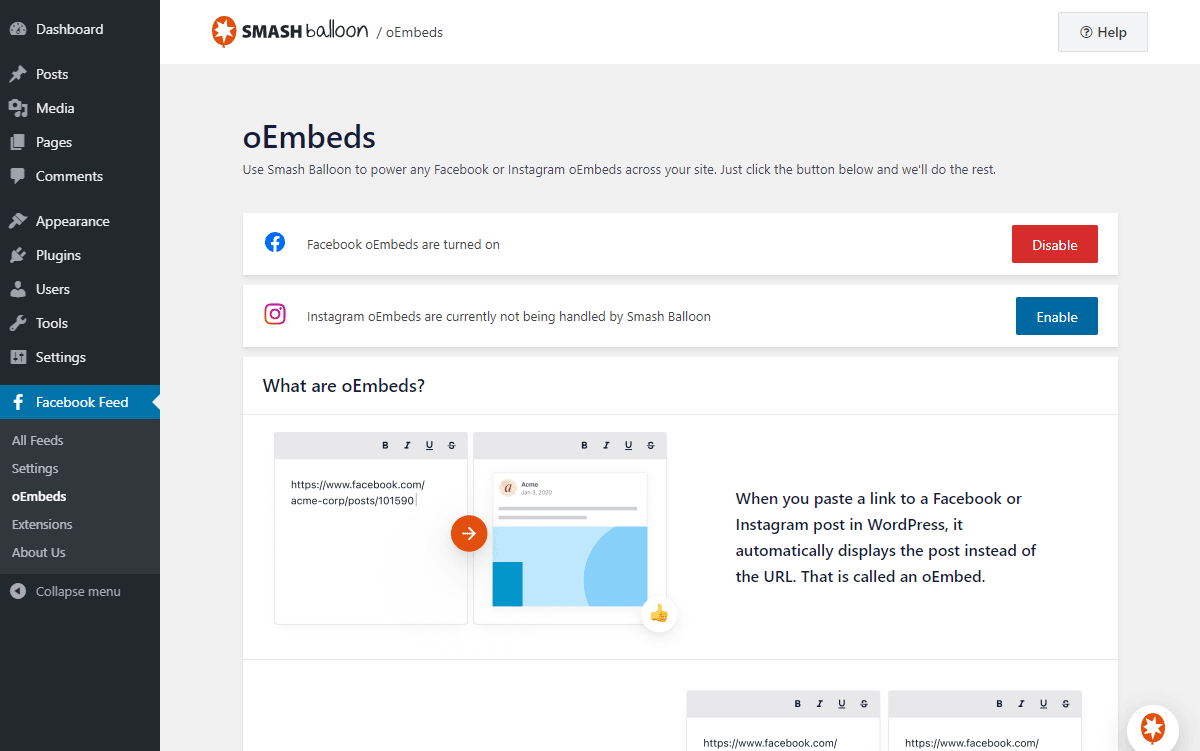Click the Plugins plug icon
1200x751 pixels.
(x=18, y=255)
